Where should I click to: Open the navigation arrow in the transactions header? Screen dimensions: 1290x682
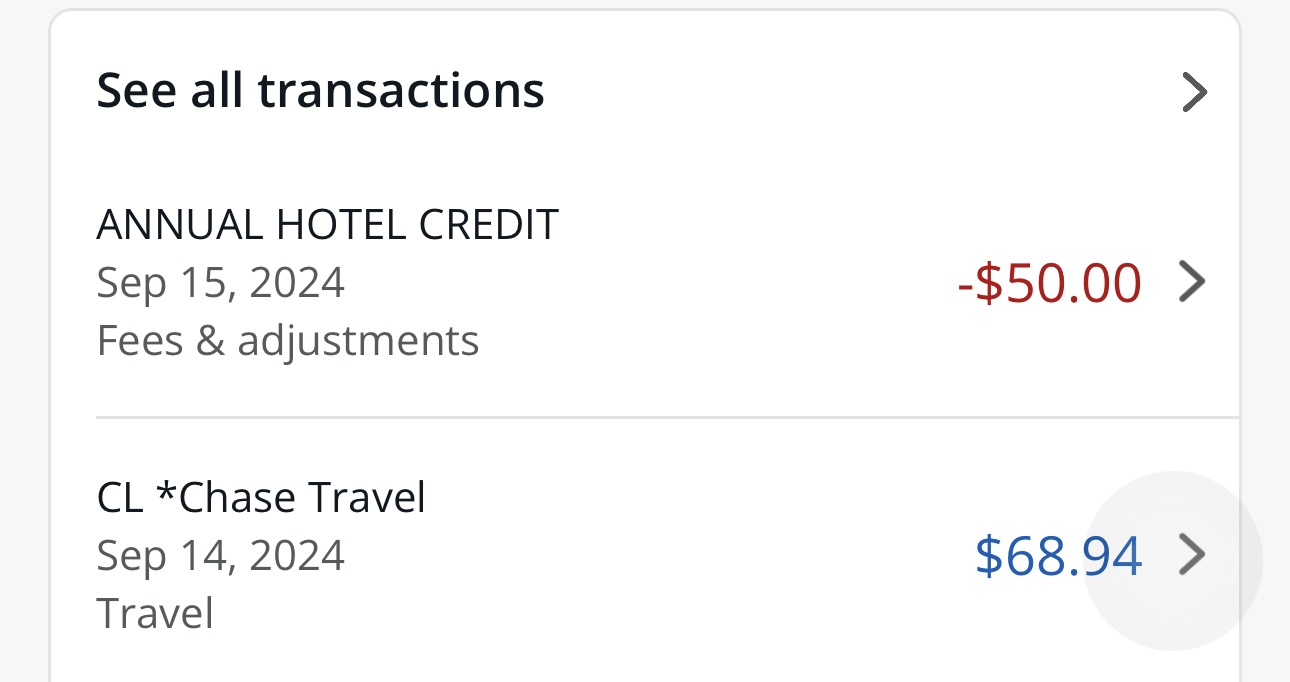[x=1194, y=91]
